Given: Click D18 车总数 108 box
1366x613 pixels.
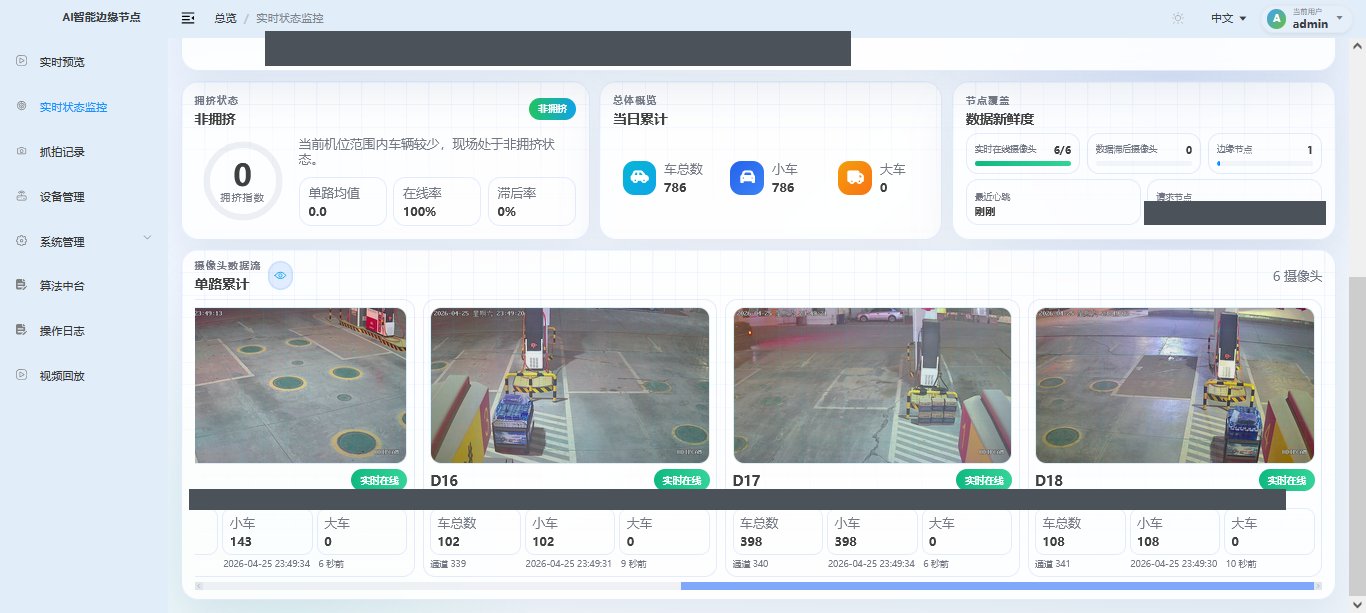Looking at the screenshot, I should tap(1081, 532).
